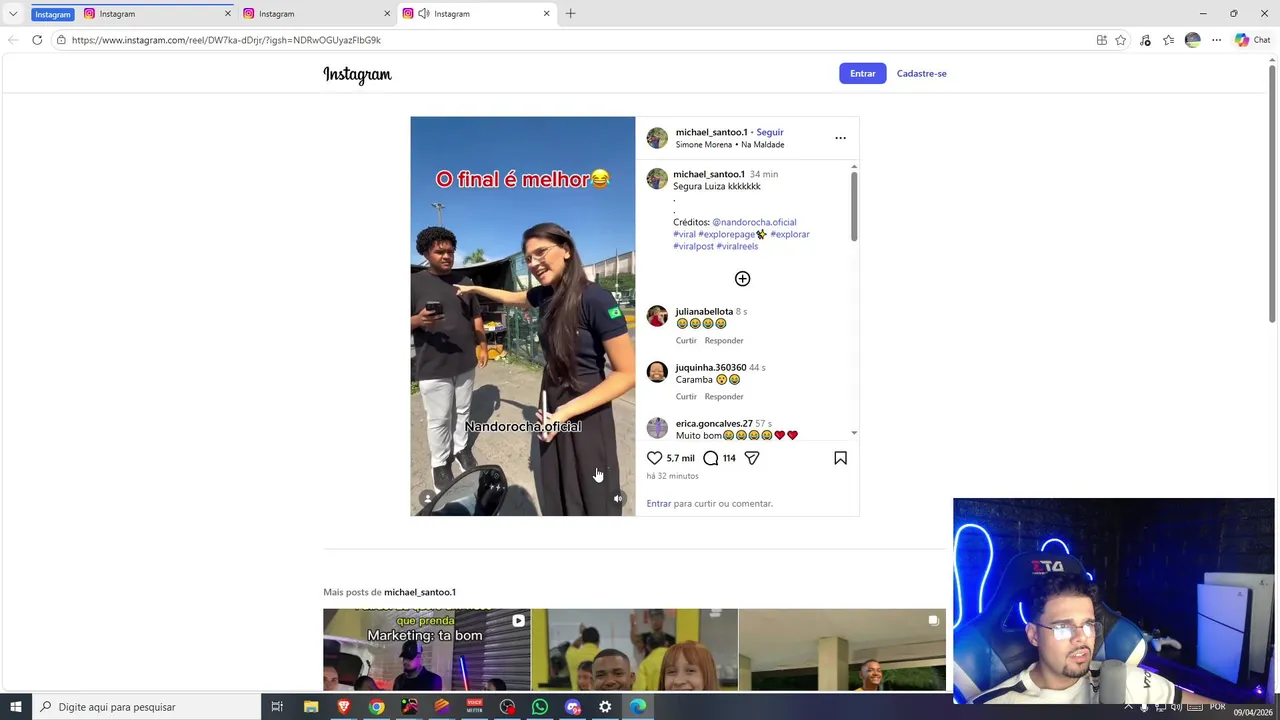Open michael_santoo.1 profile from header
This screenshot has height=720, width=1280.
tap(711, 132)
